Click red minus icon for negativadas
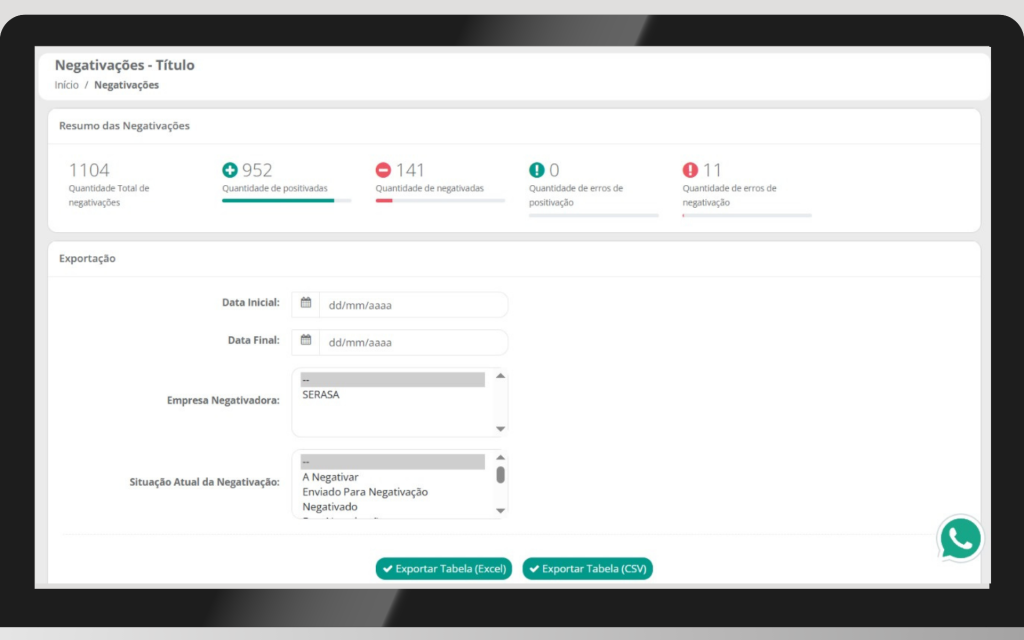This screenshot has width=1024, height=640. (383, 171)
